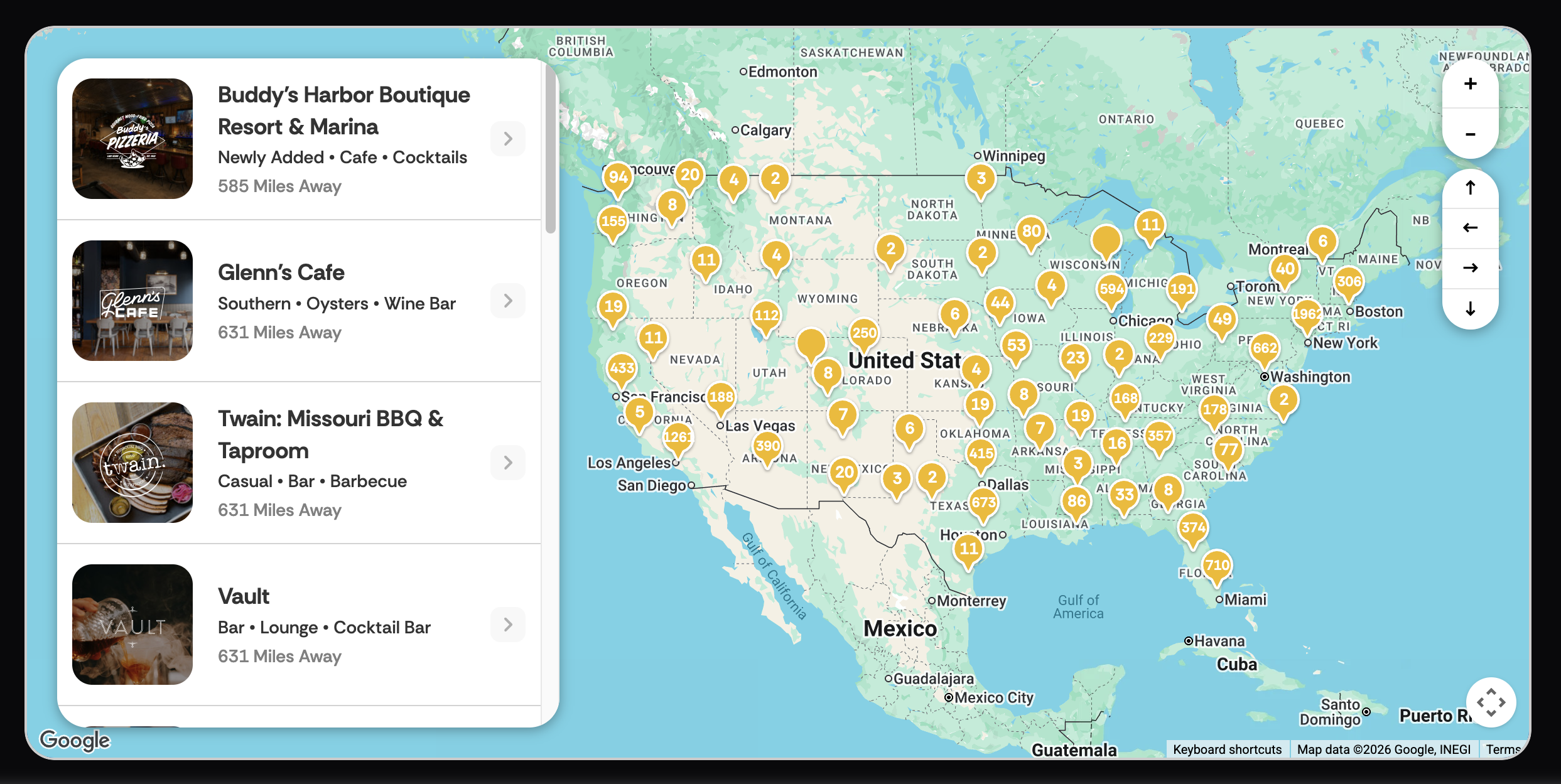This screenshot has height=784, width=1561.
Task: Click the Vault thumbnail image
Action: coord(132,625)
